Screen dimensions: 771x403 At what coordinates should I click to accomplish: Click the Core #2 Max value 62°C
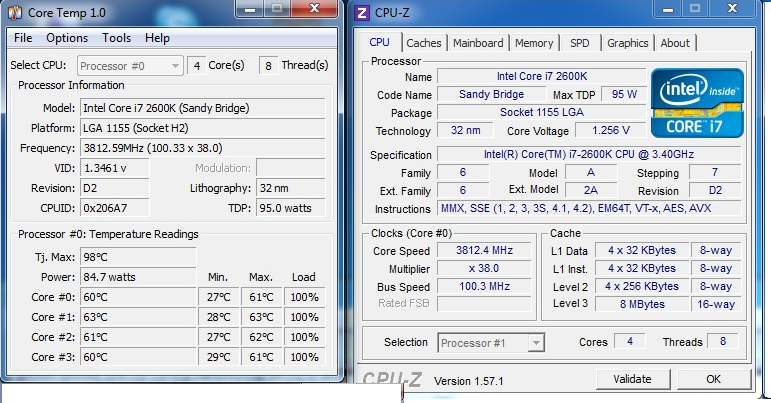(262, 337)
